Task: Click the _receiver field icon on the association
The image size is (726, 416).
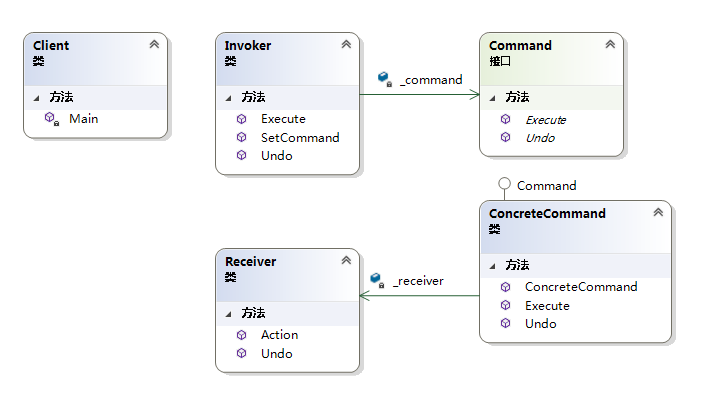Action: tap(376, 279)
